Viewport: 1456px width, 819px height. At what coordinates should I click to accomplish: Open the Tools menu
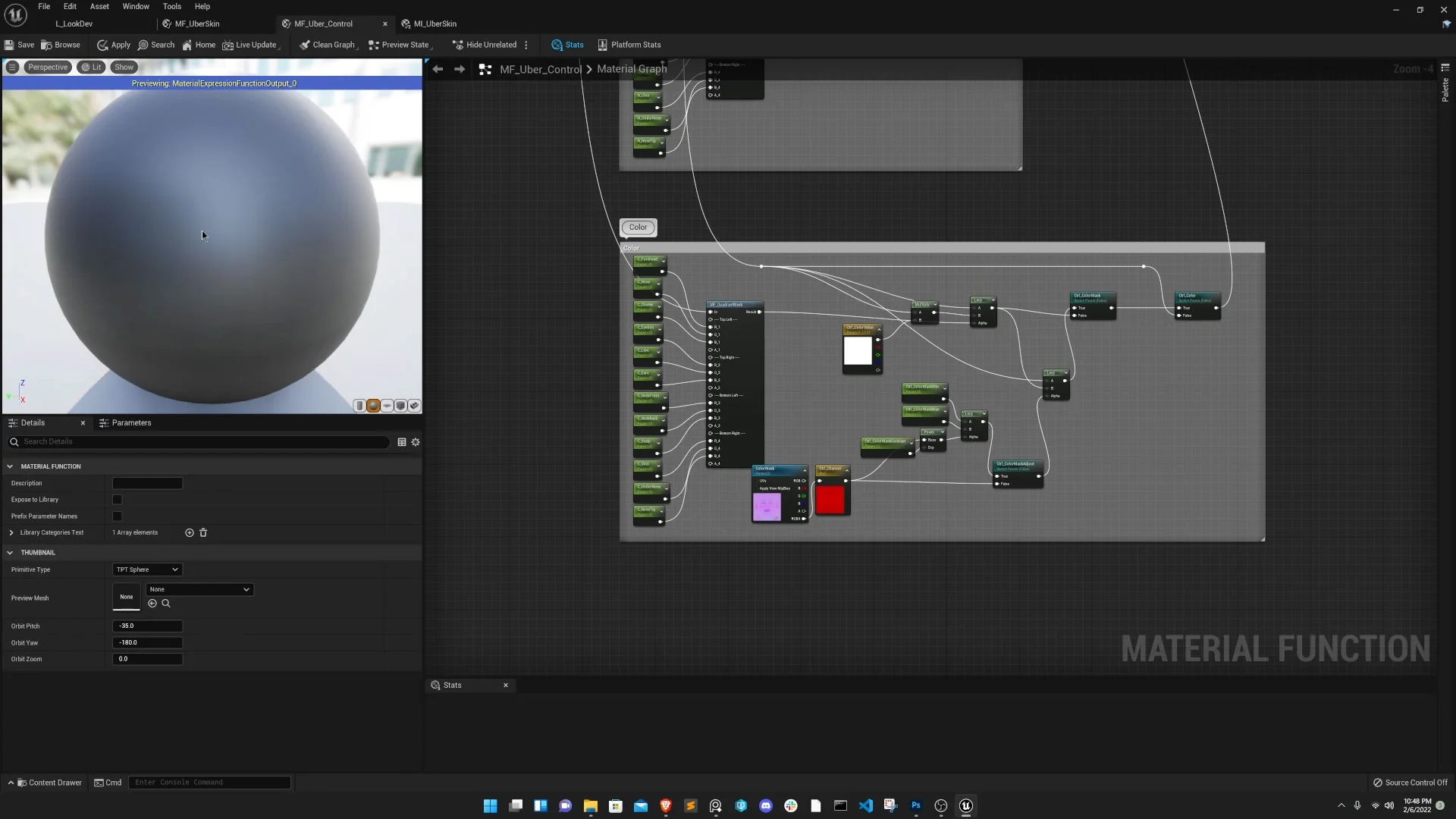(x=172, y=6)
